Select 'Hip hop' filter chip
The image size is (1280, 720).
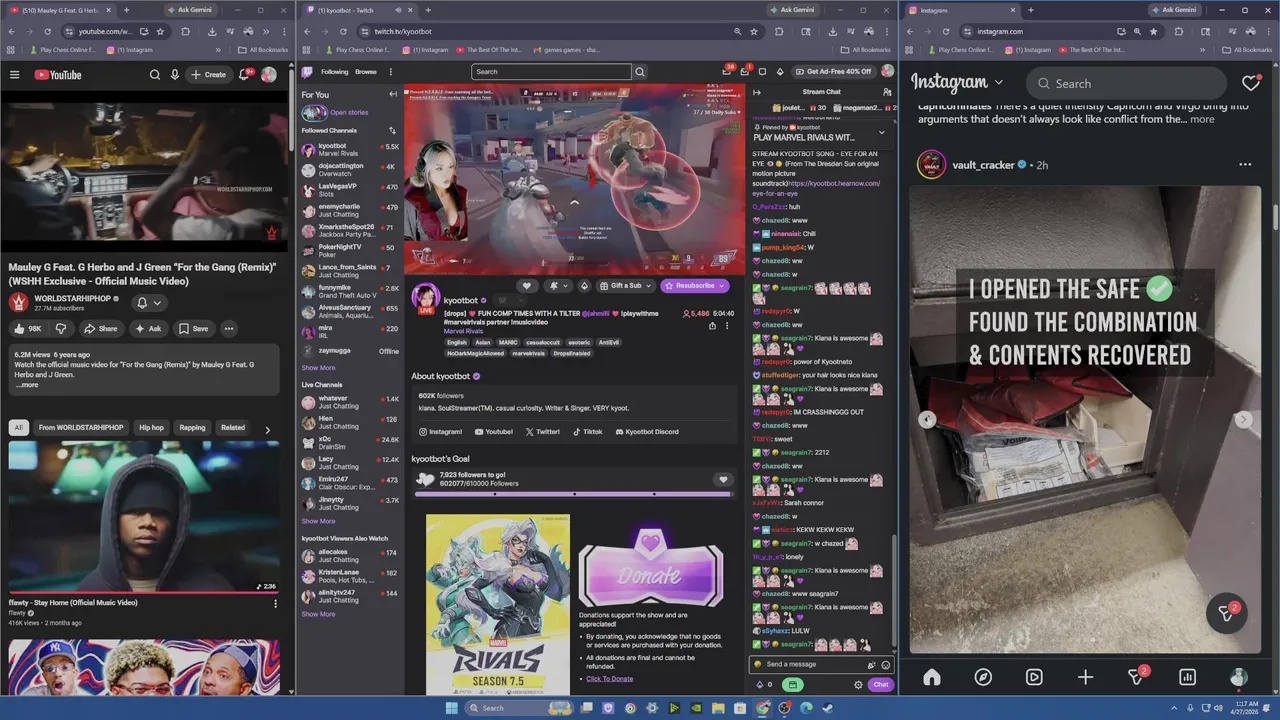point(151,428)
